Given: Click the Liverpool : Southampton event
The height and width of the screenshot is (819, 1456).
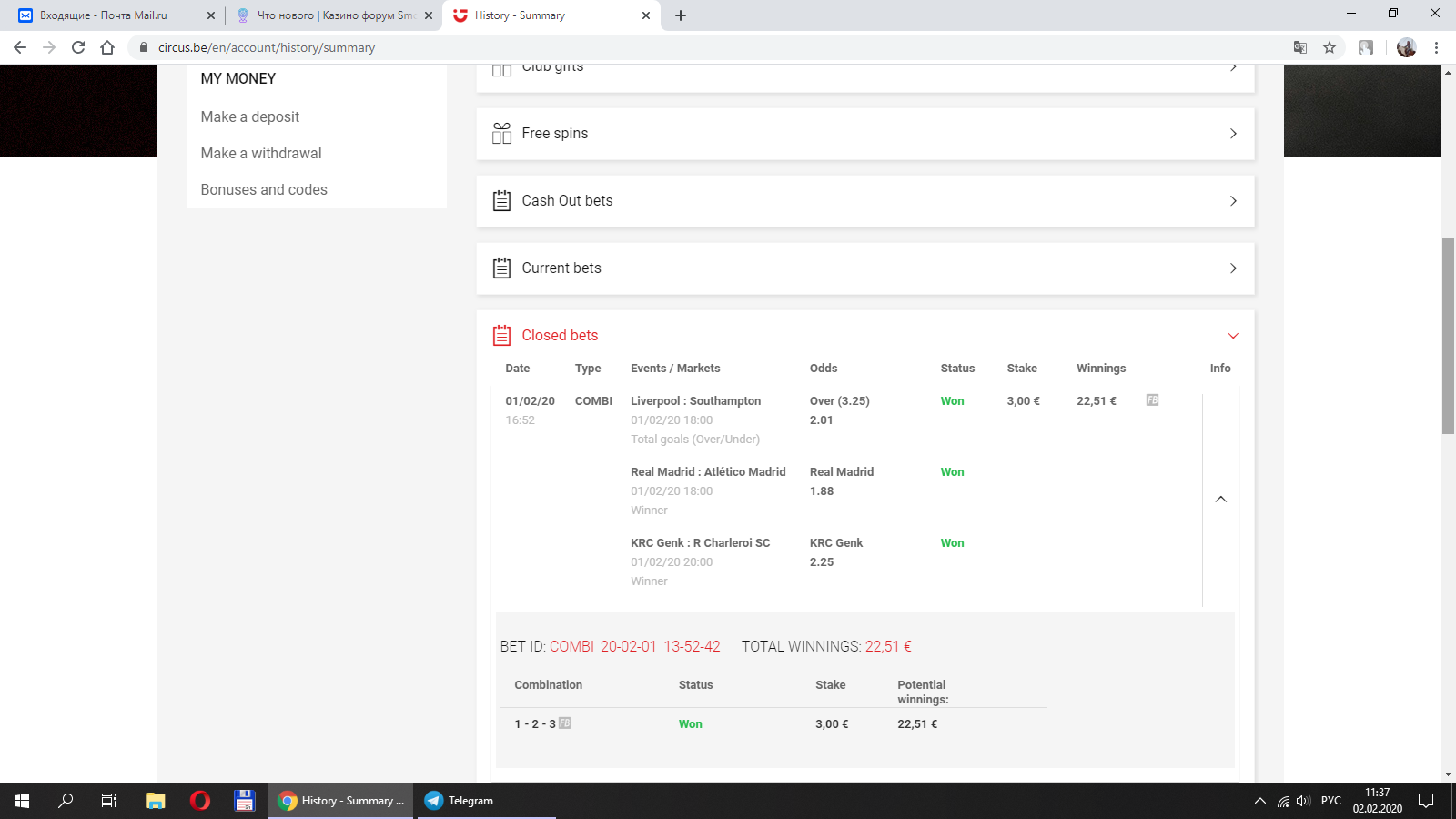Looking at the screenshot, I should tap(695, 400).
